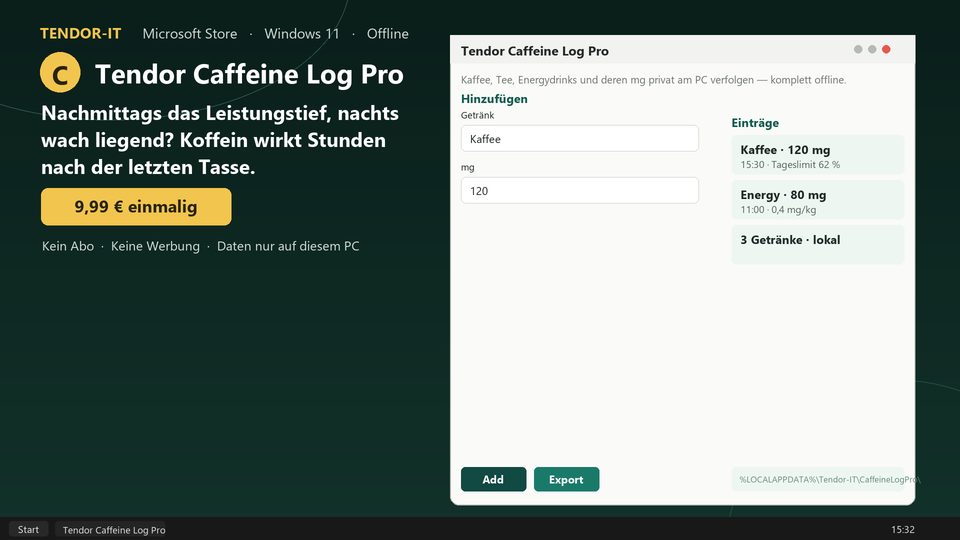Click the Keine Werbung text

click(155, 246)
